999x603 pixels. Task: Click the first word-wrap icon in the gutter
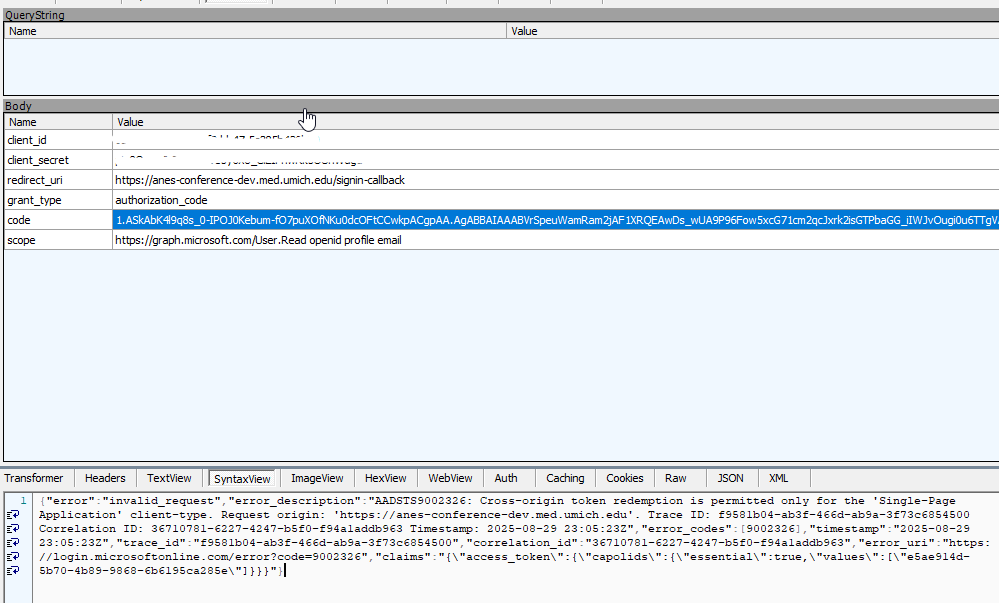pos(13,515)
